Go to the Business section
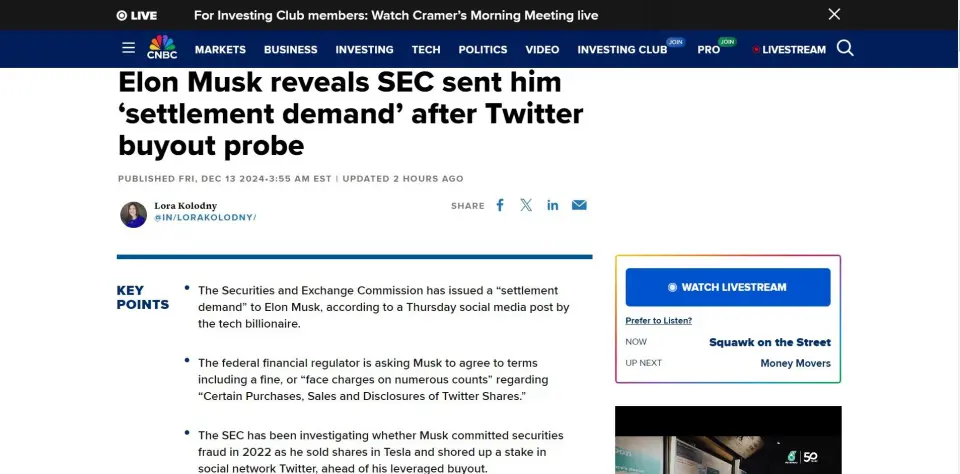 point(290,49)
